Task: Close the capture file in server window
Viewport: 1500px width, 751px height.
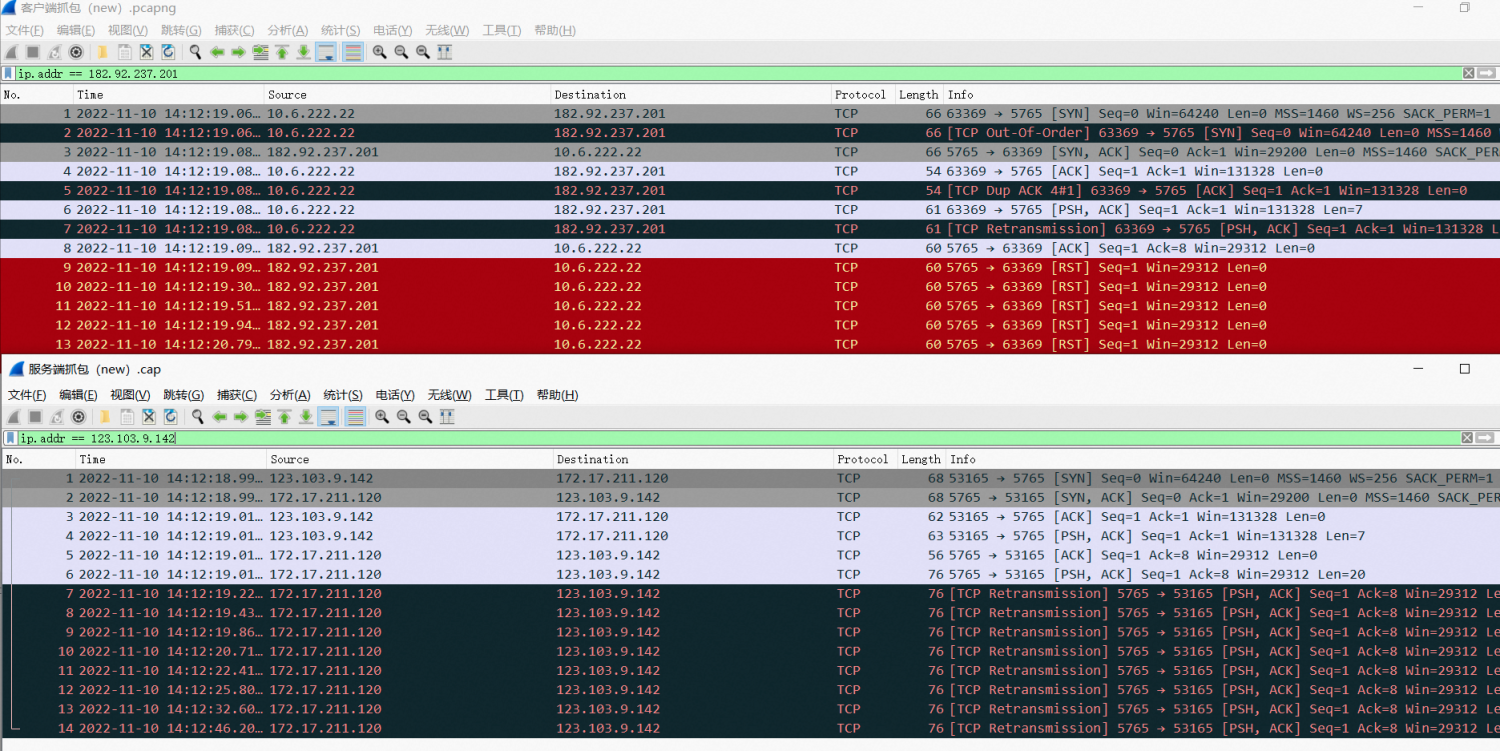Action: [x=148, y=417]
